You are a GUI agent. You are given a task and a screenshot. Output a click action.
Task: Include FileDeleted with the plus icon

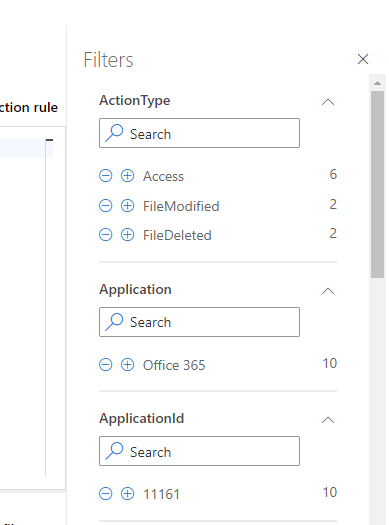(127, 235)
